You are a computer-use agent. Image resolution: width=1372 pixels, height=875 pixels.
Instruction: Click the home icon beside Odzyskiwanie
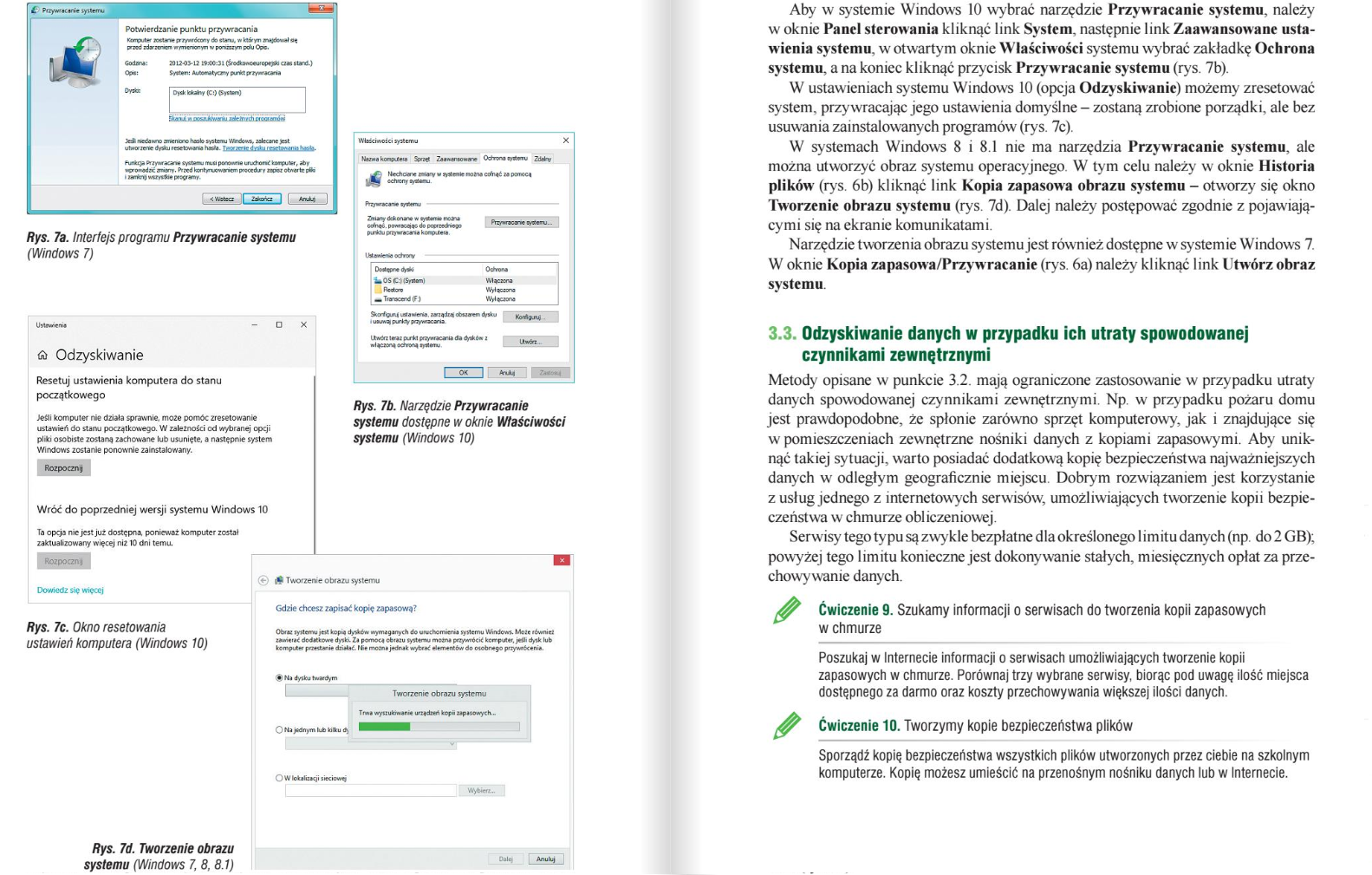(42, 355)
